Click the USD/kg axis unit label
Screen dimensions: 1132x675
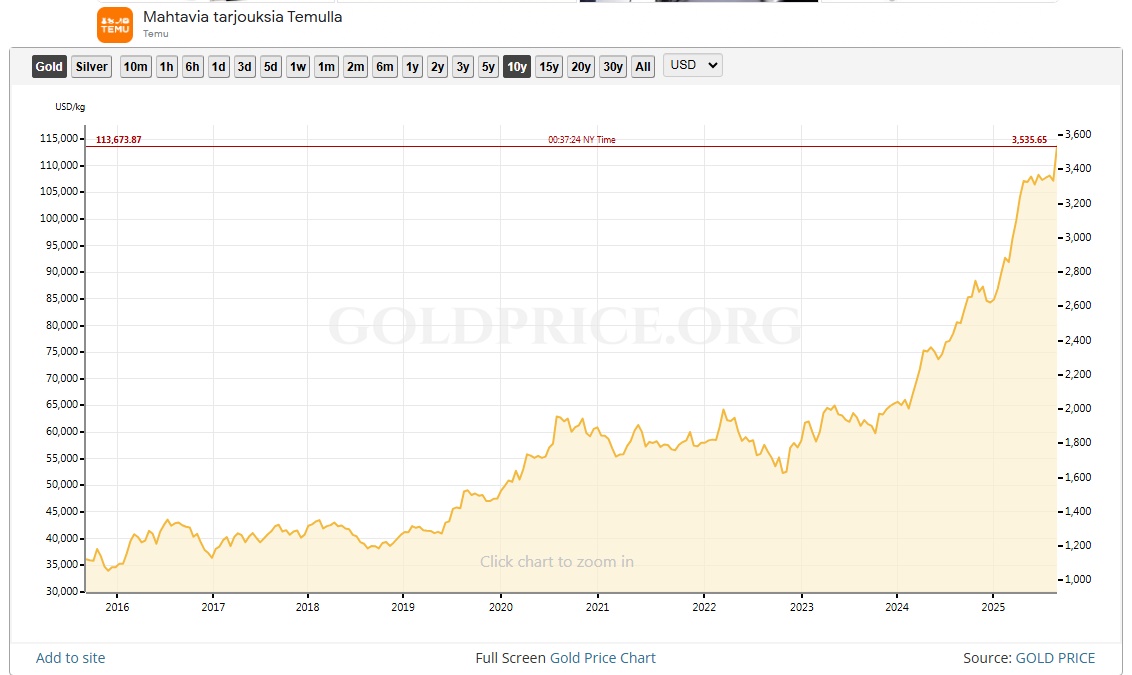70,107
